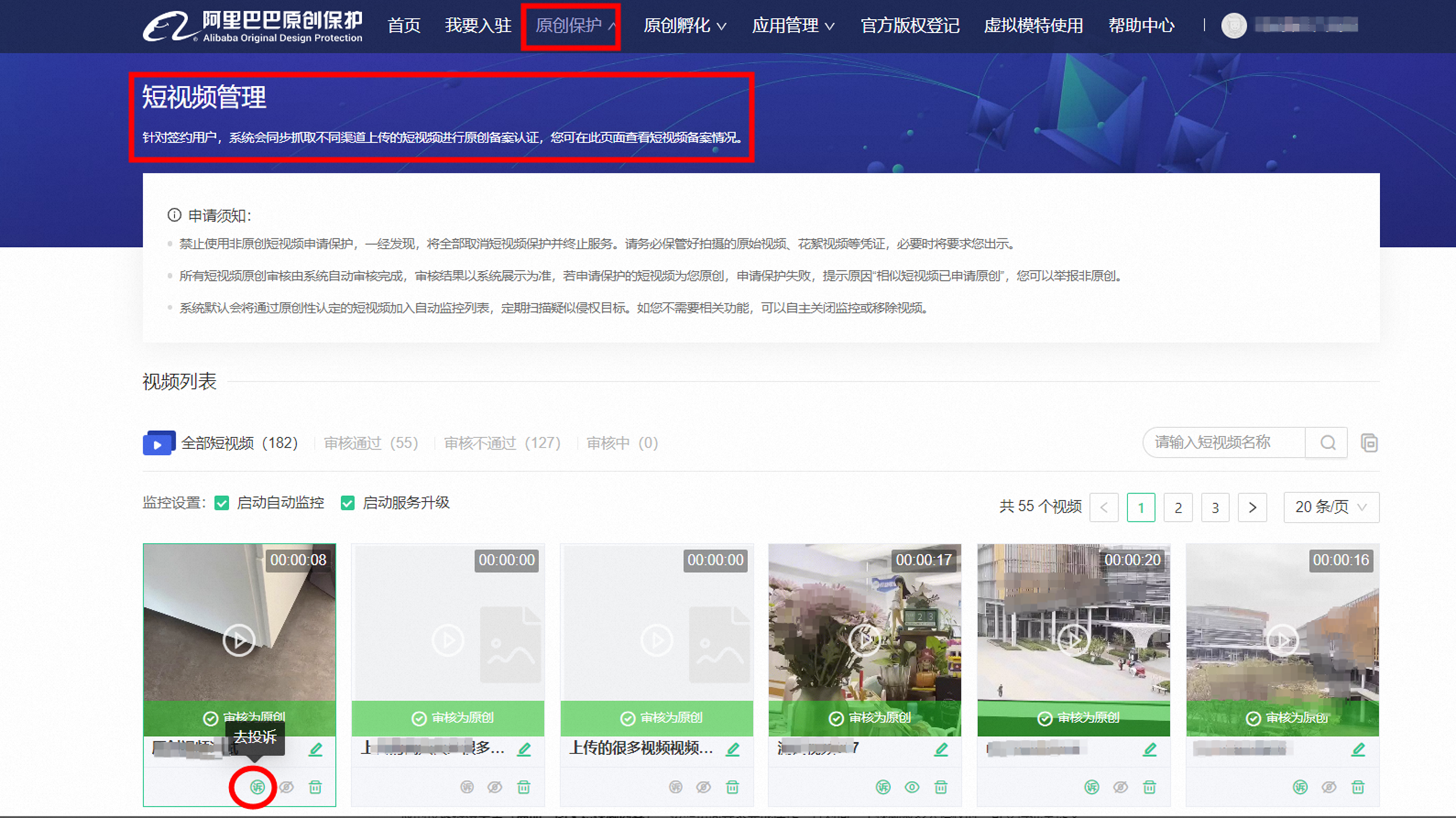The image size is (1456, 818).
Task: Remove the 00:00:16 video with trash icon
Action: pos(1358,787)
